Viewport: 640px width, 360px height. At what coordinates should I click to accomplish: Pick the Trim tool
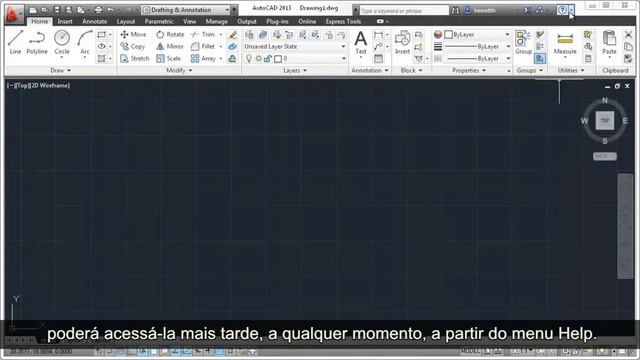pyautogui.click(x=203, y=34)
